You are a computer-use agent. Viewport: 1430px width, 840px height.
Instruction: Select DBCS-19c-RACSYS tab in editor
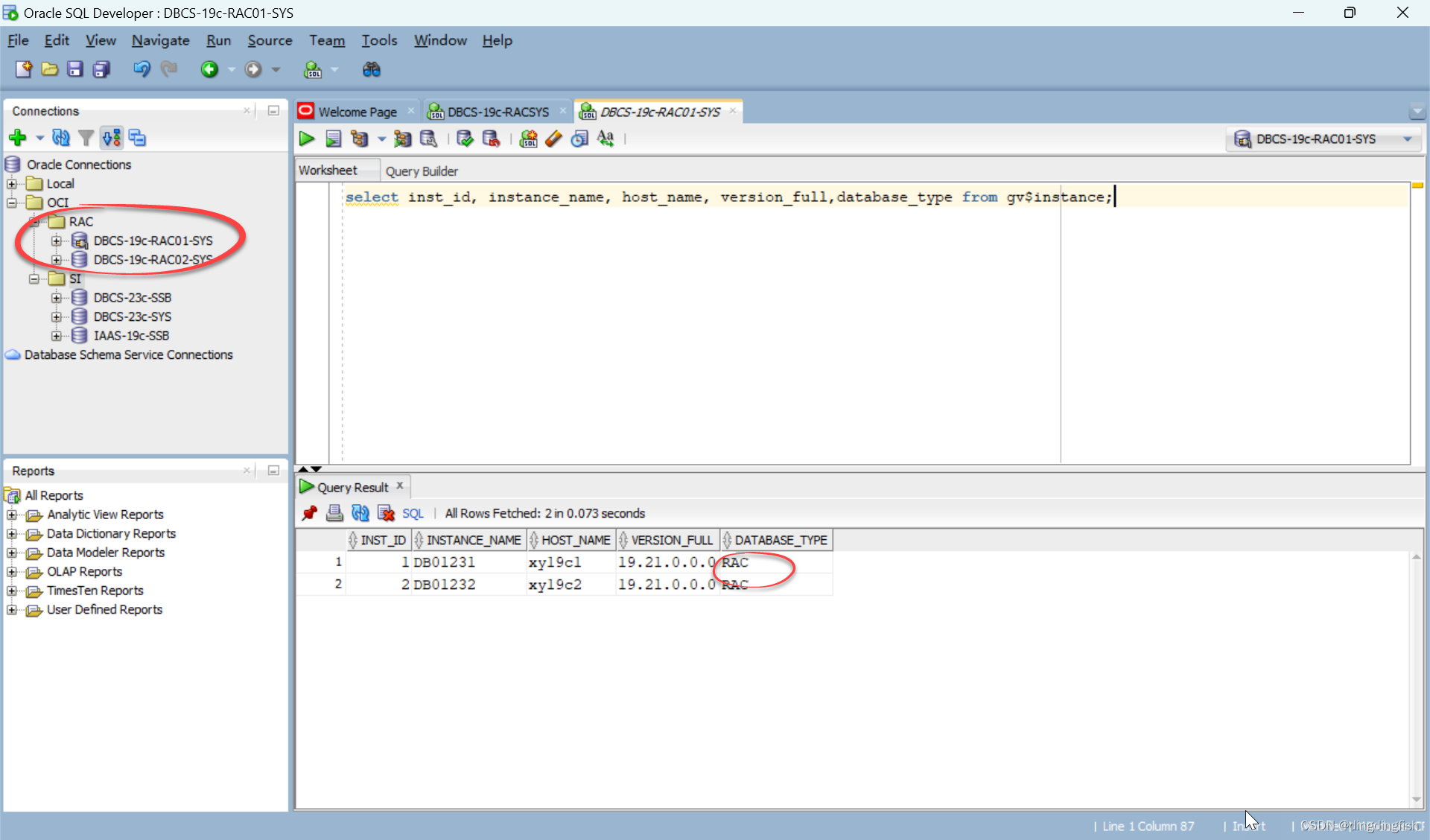pyautogui.click(x=490, y=112)
